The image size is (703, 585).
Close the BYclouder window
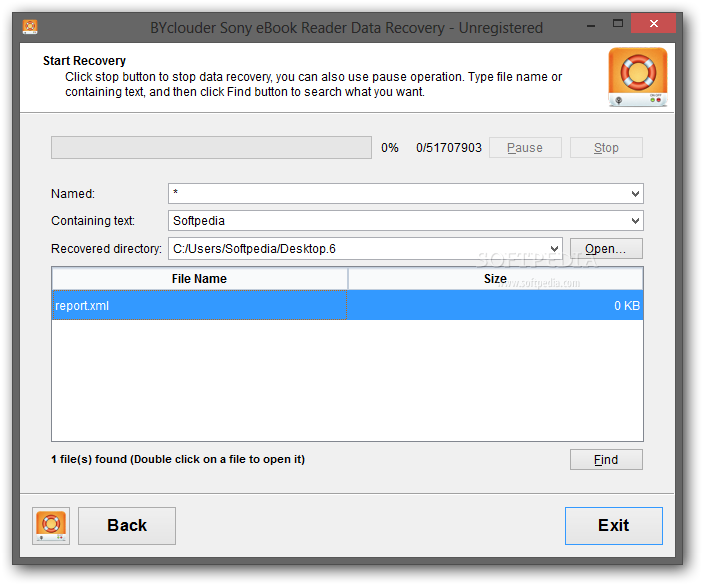653,23
